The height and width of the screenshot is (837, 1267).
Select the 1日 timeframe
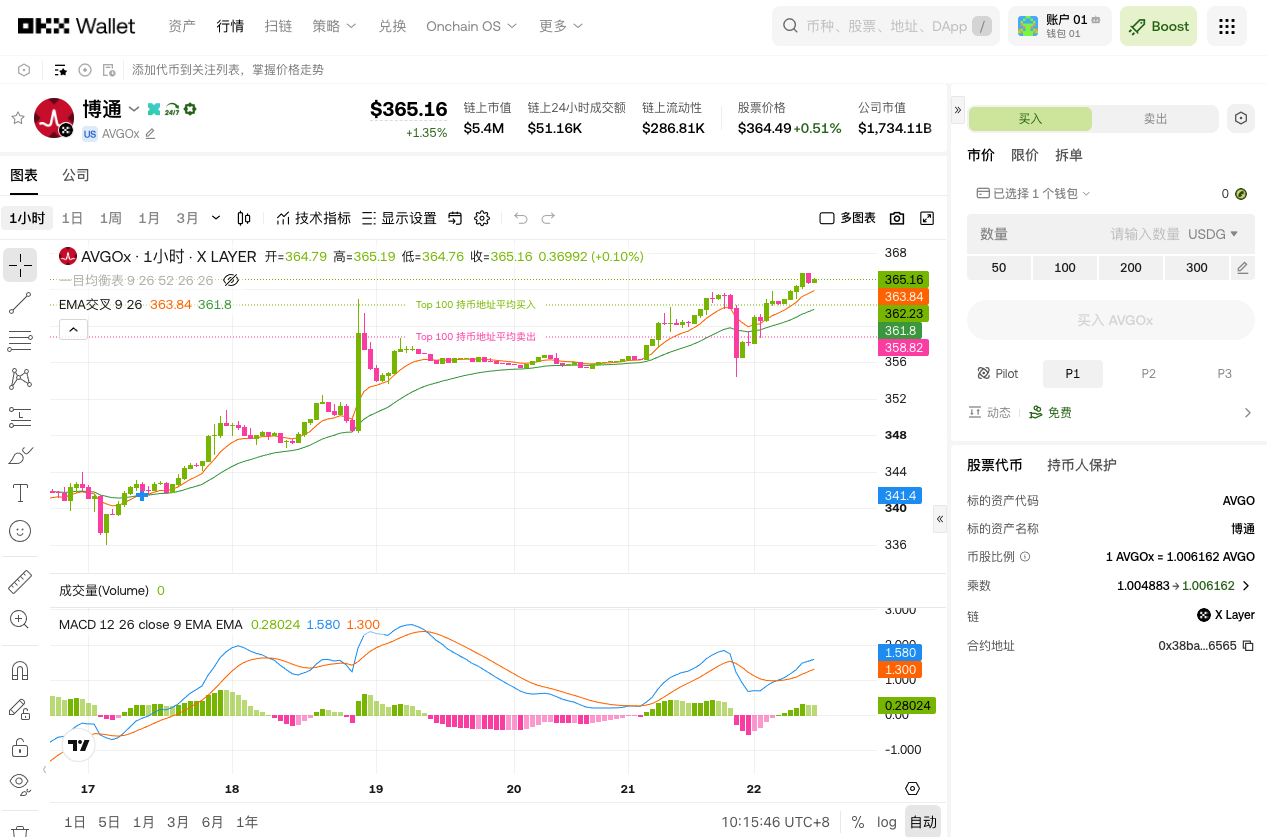[72, 218]
